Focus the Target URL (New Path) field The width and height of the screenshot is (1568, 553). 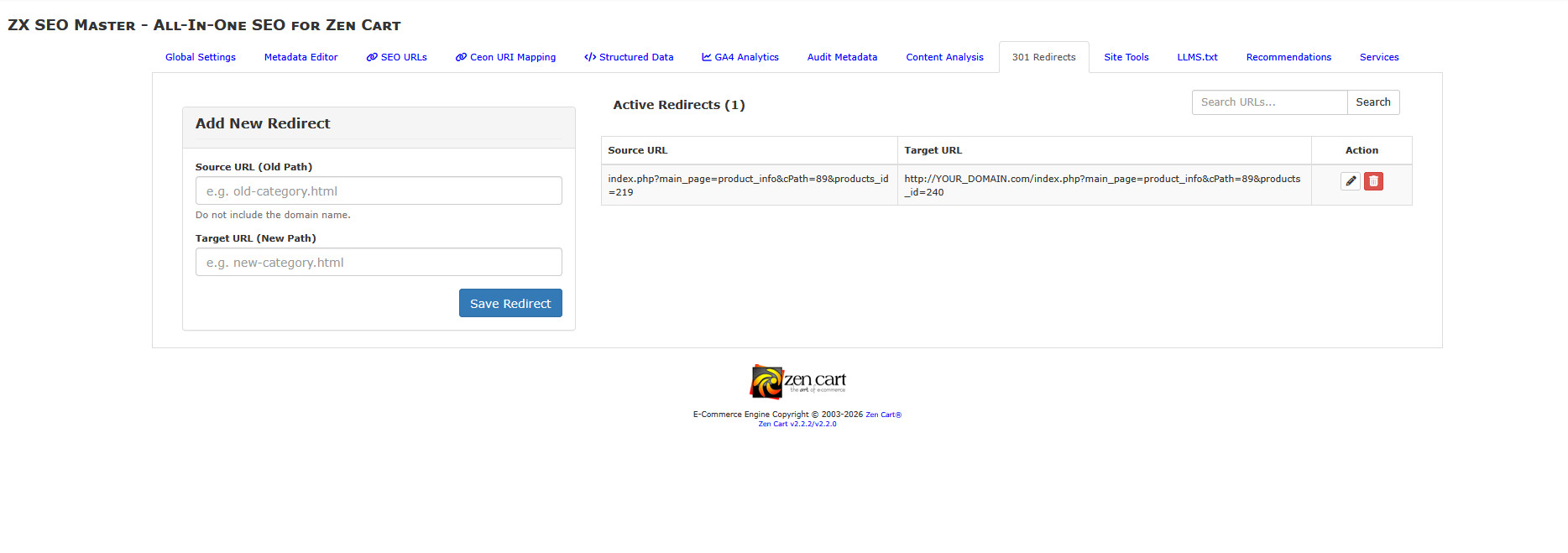[x=379, y=262]
